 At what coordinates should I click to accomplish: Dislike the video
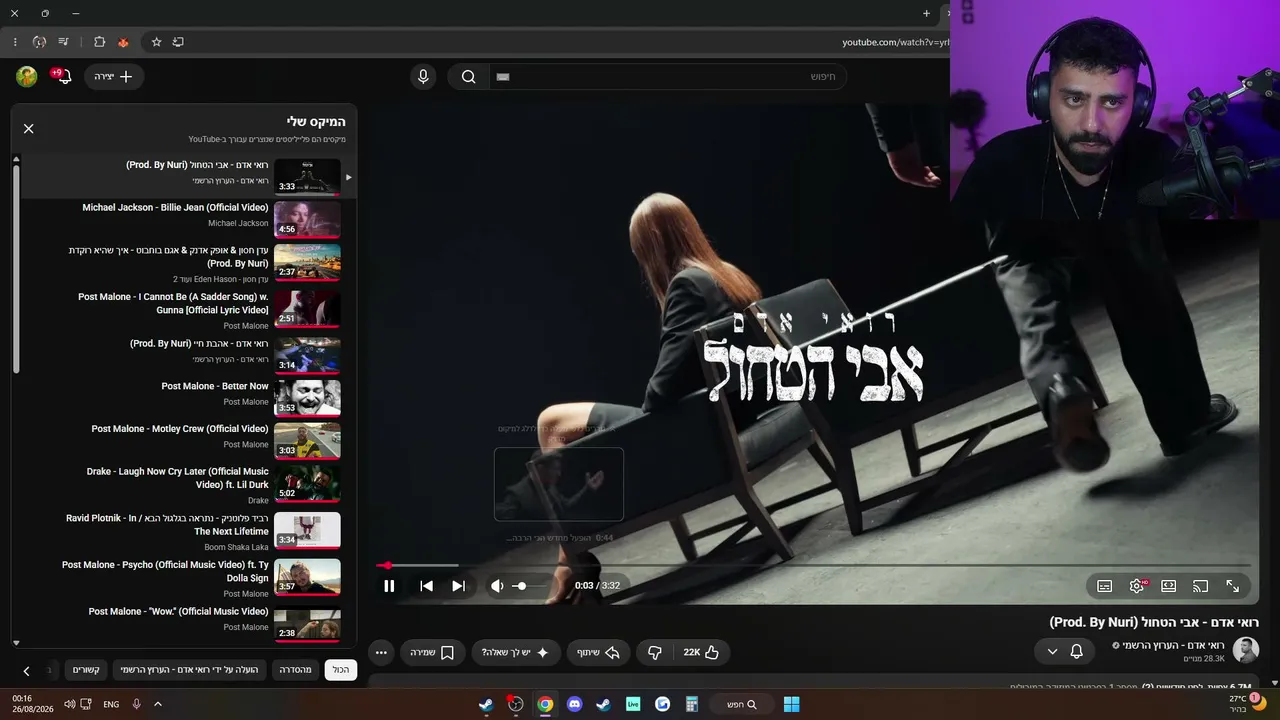655,652
